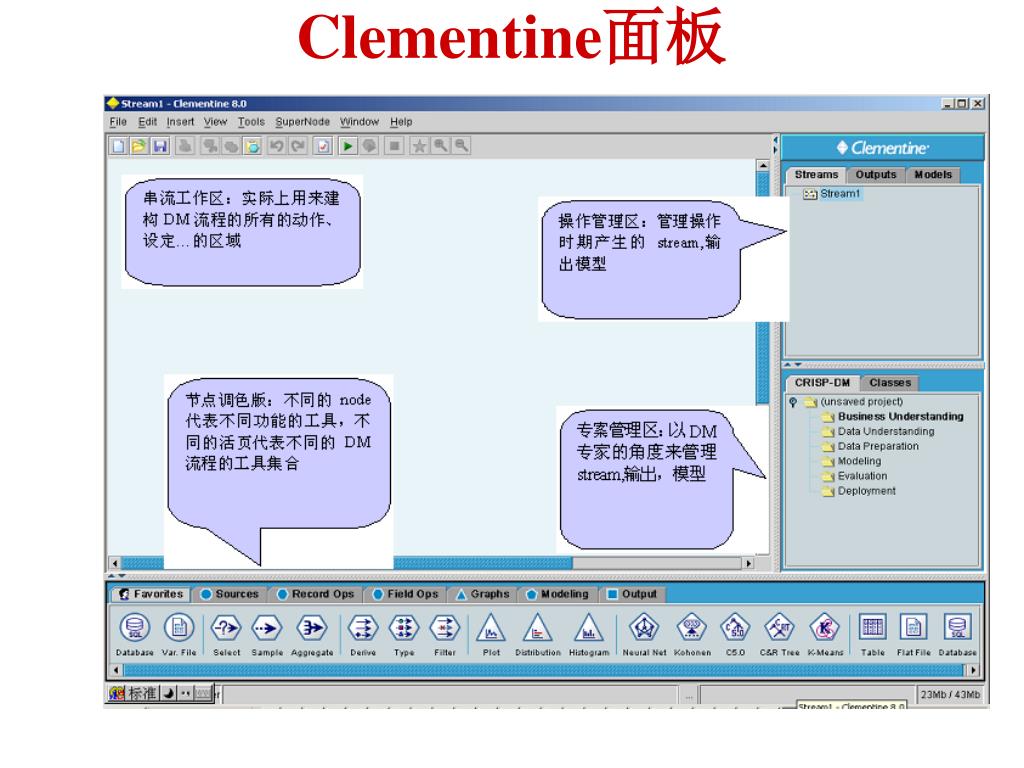This screenshot has width=1024, height=768.
Task: Select the Modeling project folder
Action: 852,461
